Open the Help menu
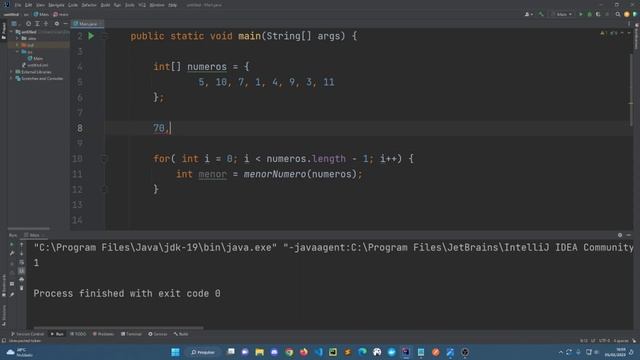The height and width of the screenshot is (360, 640). 173,5
